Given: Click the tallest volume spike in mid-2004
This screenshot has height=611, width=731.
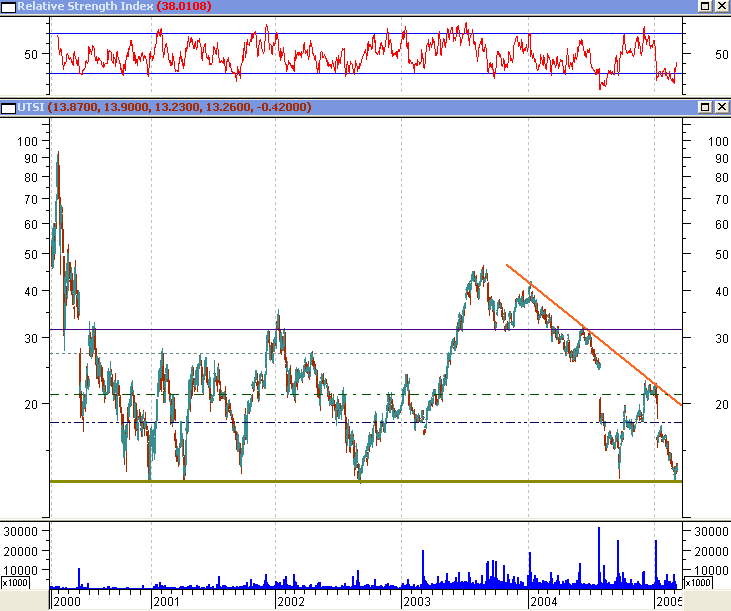Looking at the screenshot, I should coord(599,557).
